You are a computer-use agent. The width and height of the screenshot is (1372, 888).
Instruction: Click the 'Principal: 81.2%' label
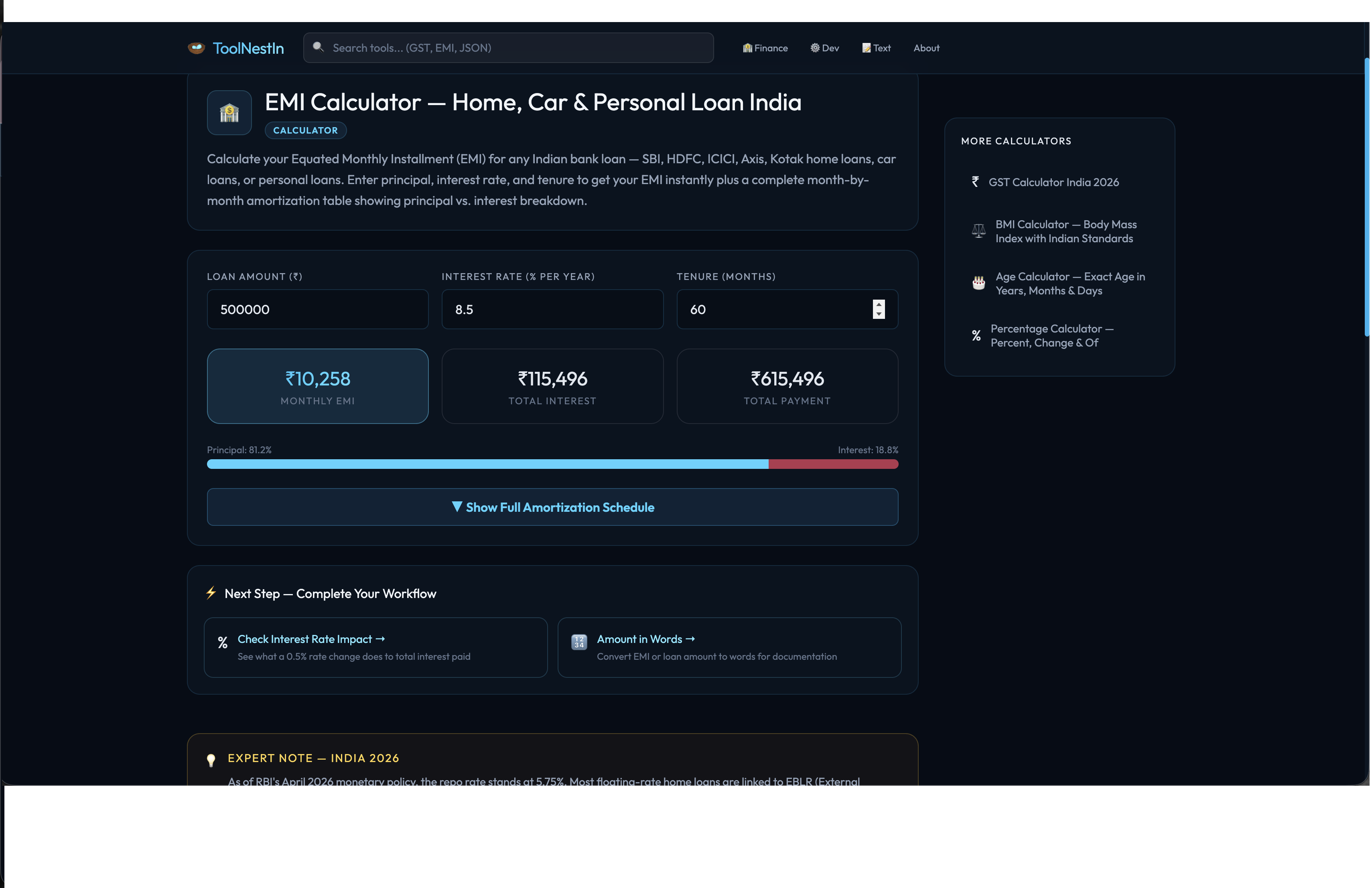point(239,450)
